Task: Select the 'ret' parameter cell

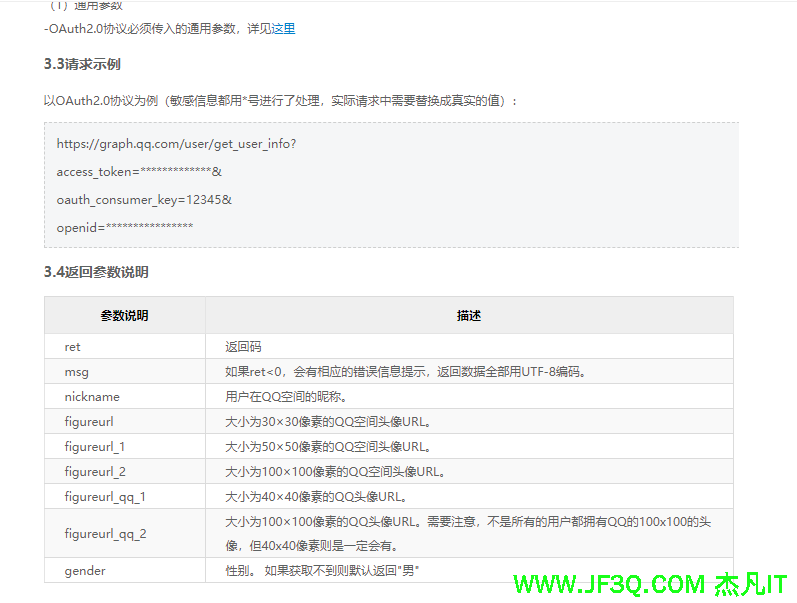Action: tap(73, 347)
